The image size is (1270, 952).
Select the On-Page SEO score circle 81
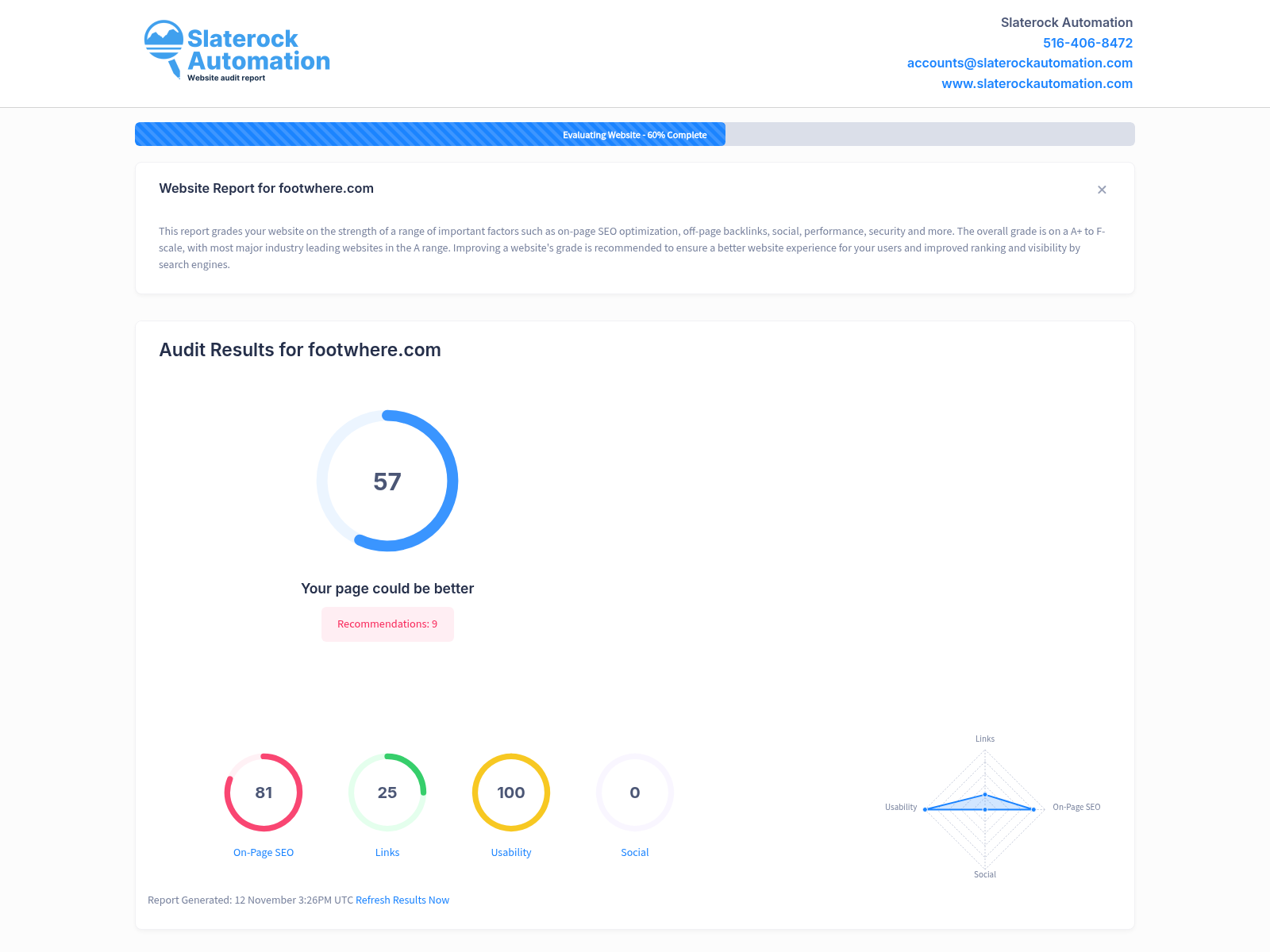[x=264, y=793]
